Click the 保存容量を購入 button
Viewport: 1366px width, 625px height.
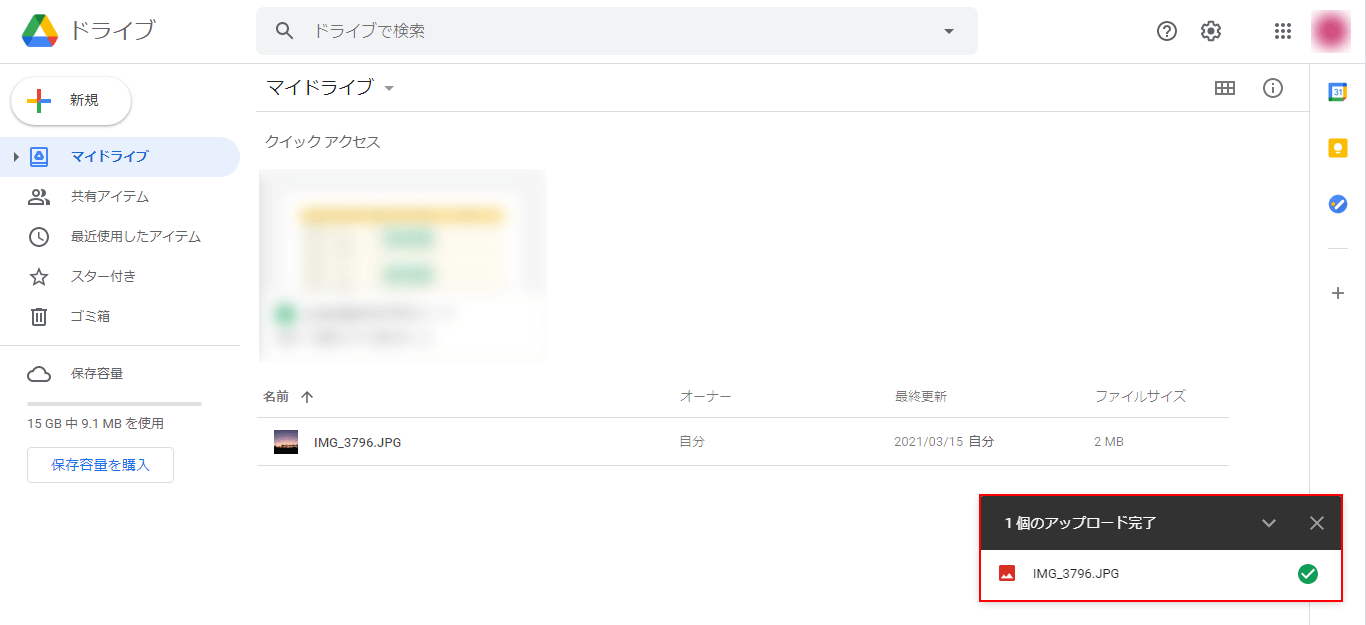click(100, 465)
